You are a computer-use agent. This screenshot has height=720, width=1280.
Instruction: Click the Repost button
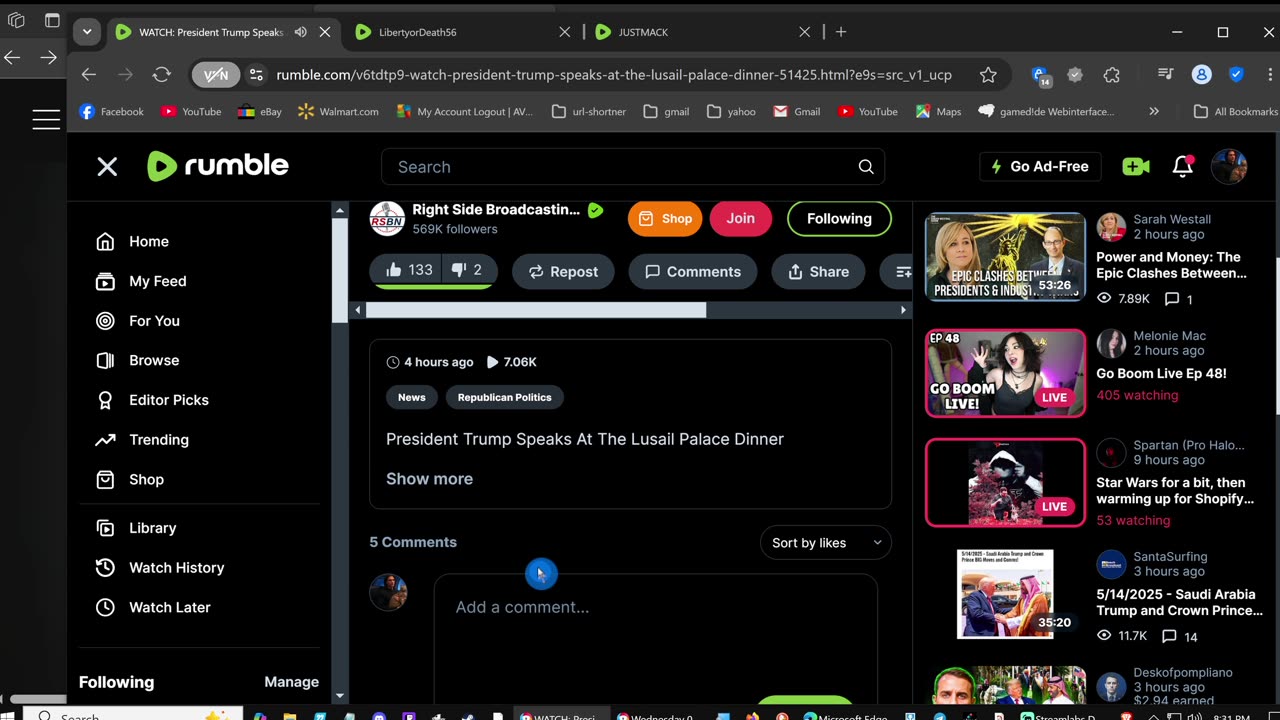coord(563,272)
